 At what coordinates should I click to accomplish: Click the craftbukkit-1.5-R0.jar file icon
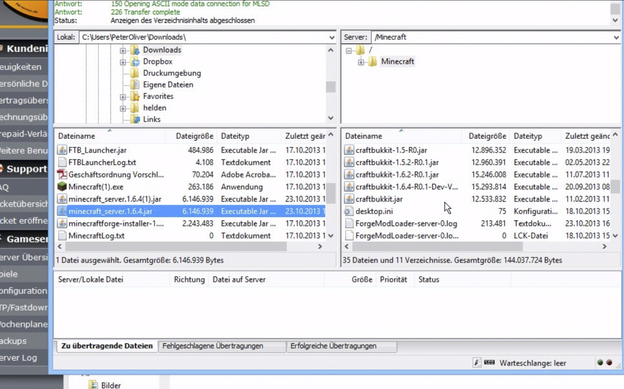coord(349,150)
